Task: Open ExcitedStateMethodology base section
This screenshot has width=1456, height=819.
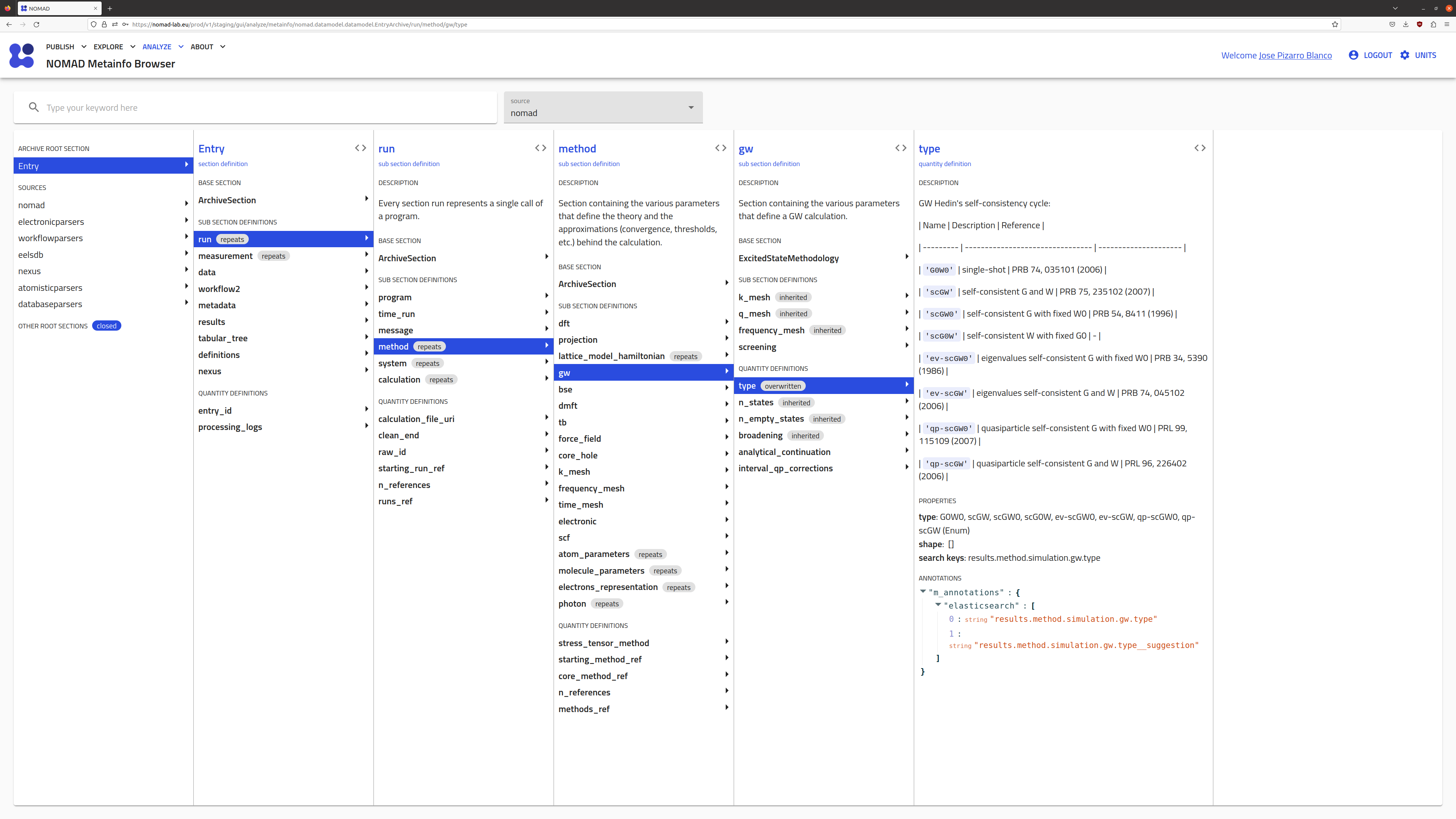Action: pyautogui.click(x=824, y=258)
